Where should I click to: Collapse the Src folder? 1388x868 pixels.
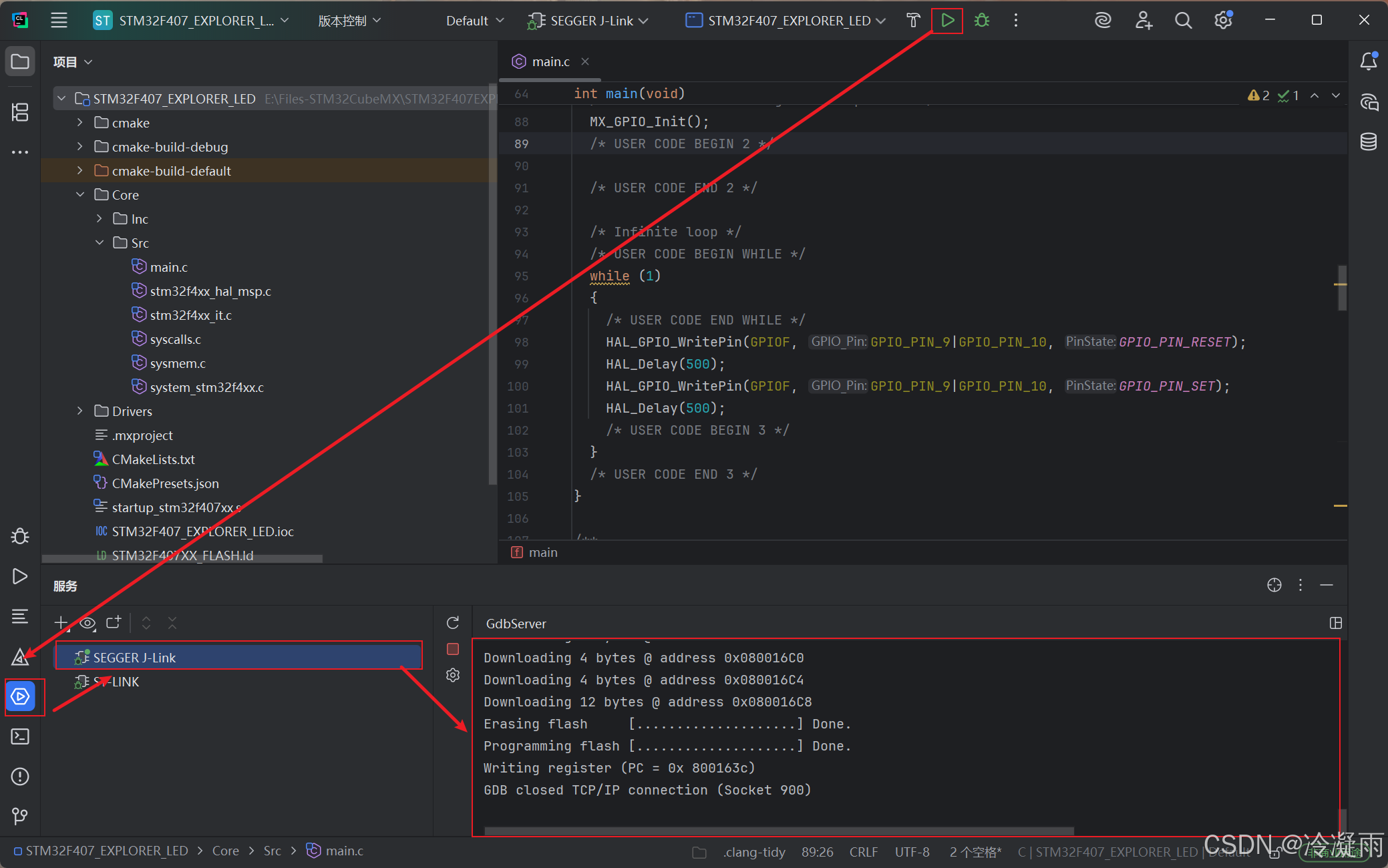(99, 243)
